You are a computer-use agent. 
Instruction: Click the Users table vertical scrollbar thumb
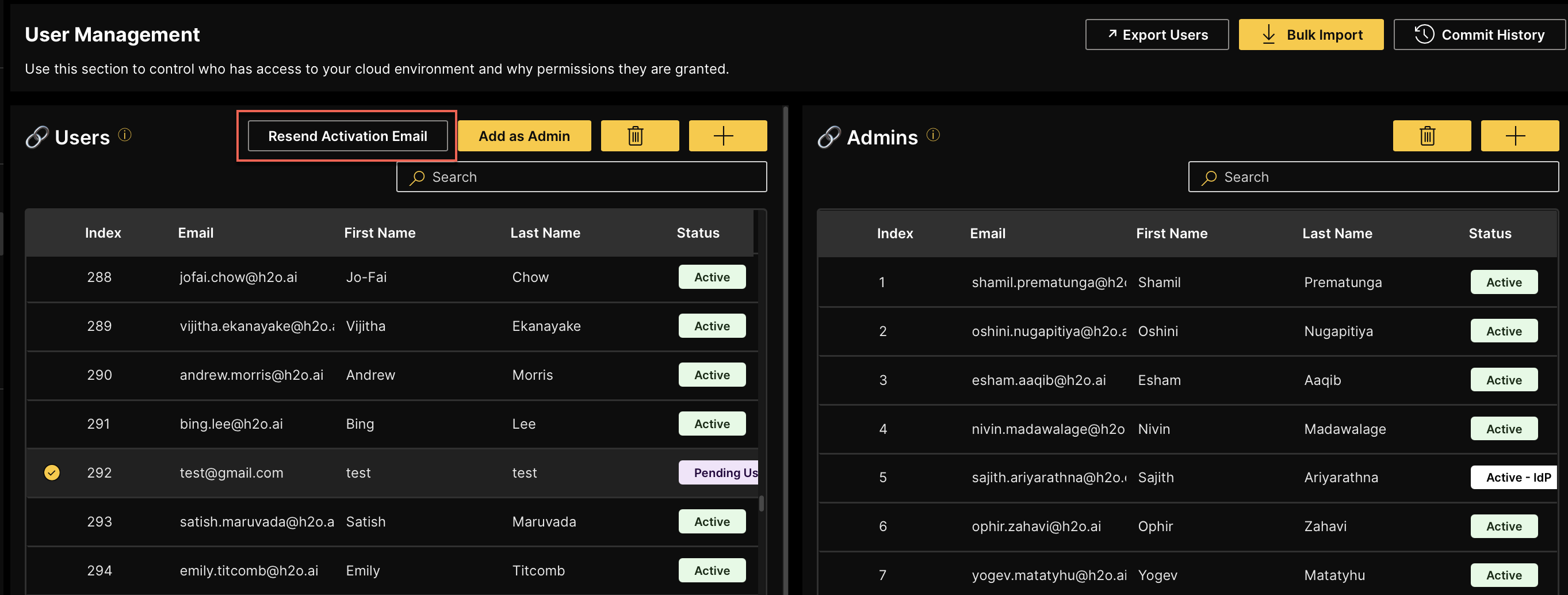[x=761, y=503]
